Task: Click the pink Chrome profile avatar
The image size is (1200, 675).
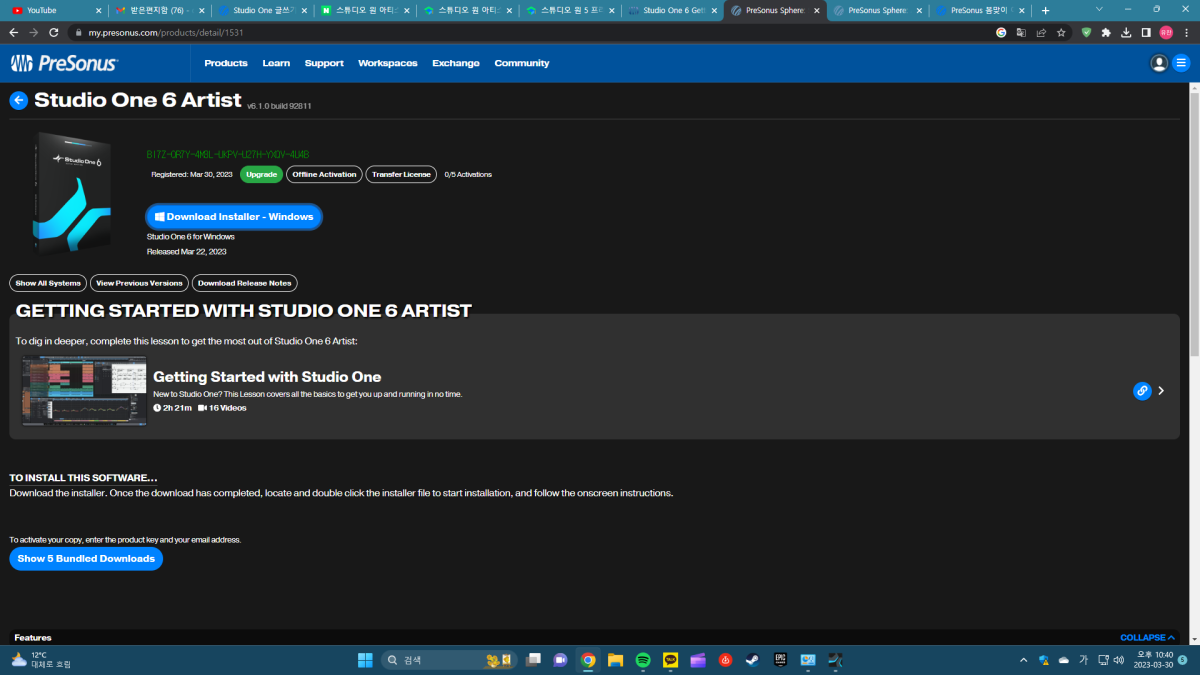Action: click(x=1166, y=32)
